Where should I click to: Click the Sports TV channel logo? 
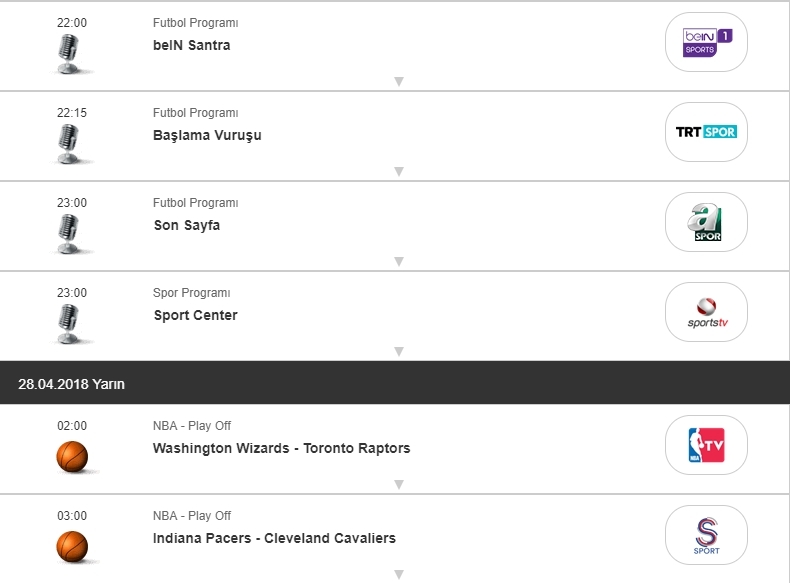point(707,312)
